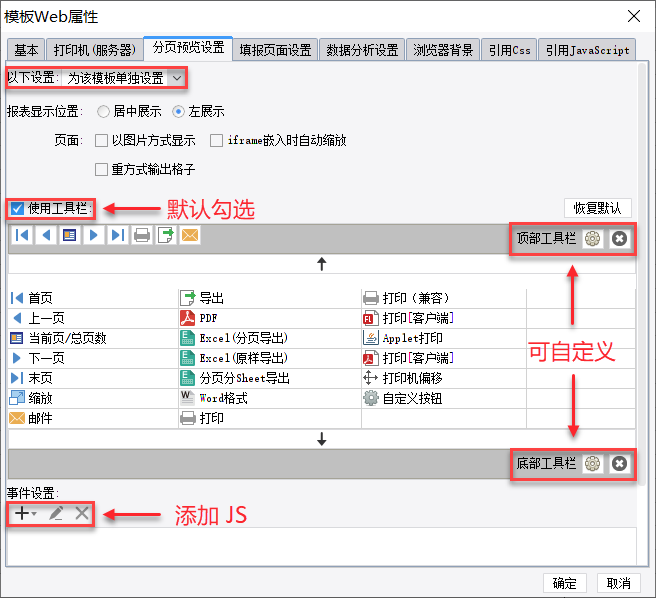Viewport: 656px width, 598px height.
Task: Click the up arrow to move button to top toolbar
Action: tap(321, 264)
